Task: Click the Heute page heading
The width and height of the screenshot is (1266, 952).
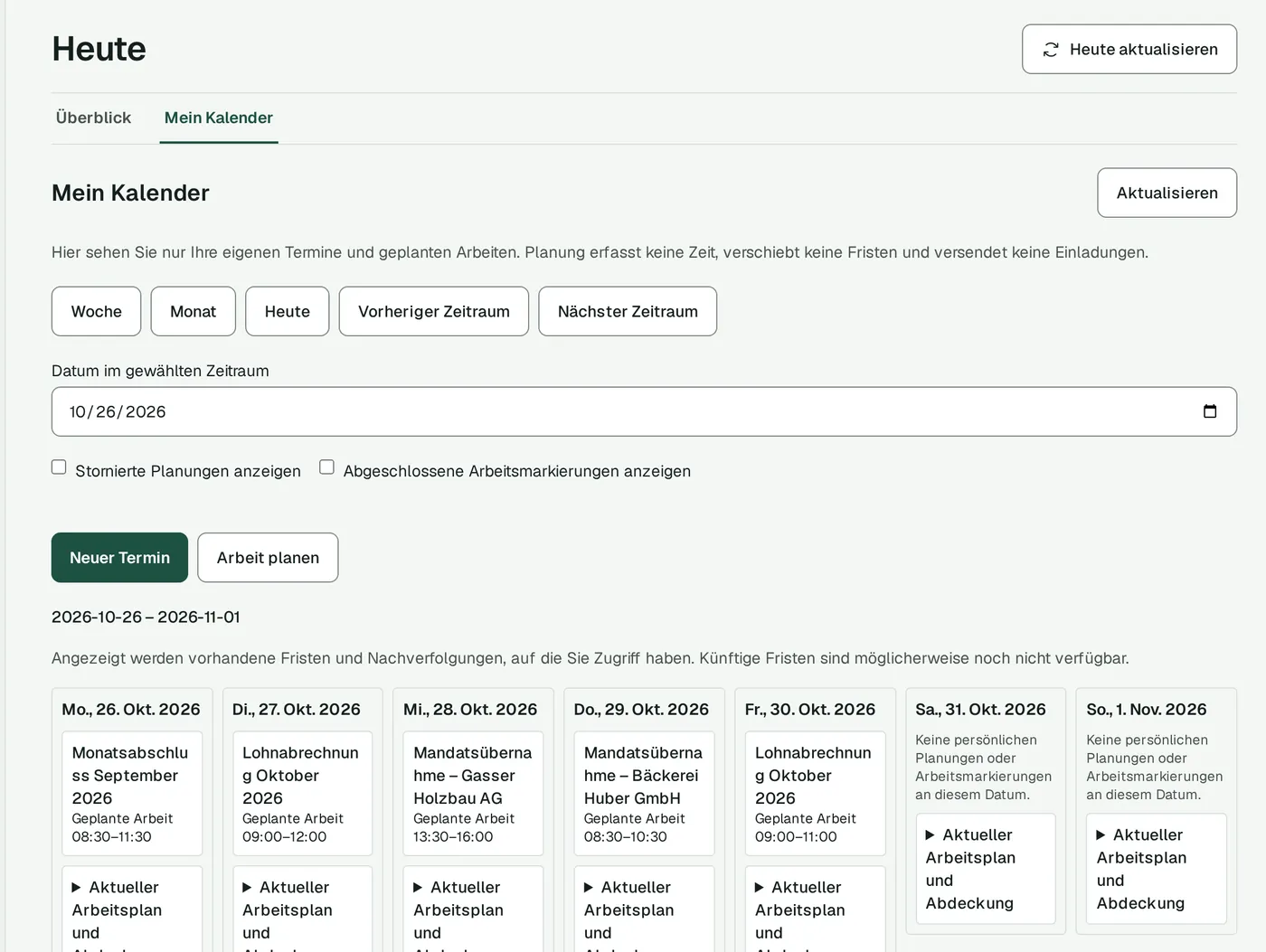Action: [x=99, y=49]
